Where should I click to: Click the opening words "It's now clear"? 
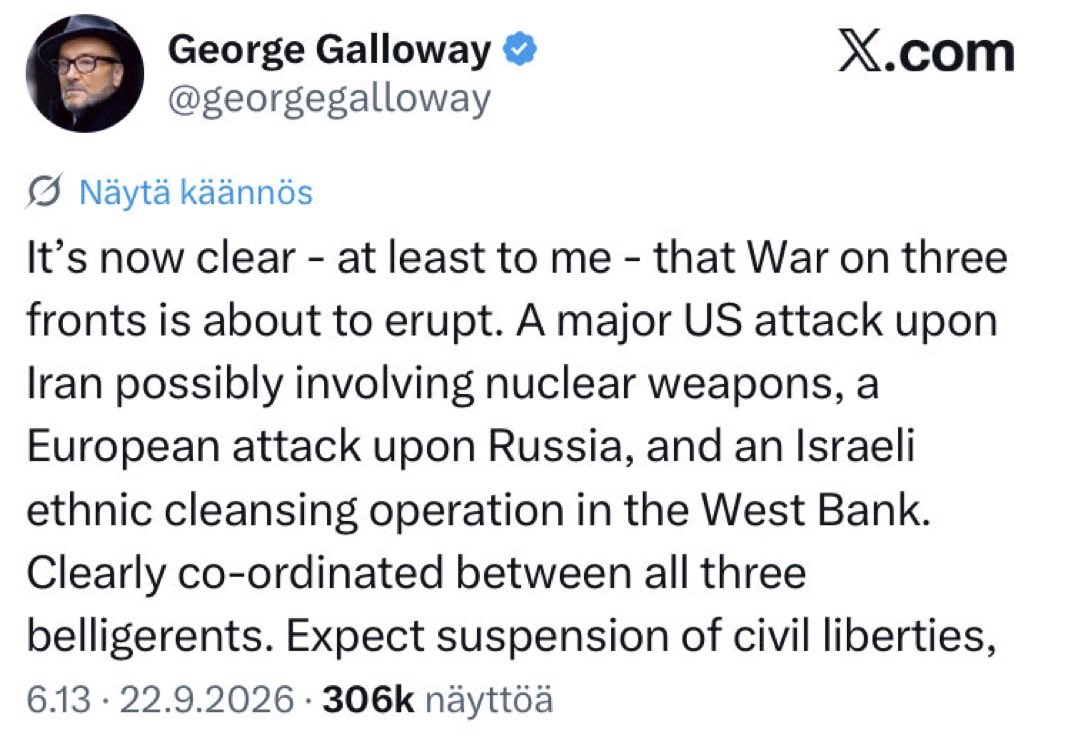(161, 258)
